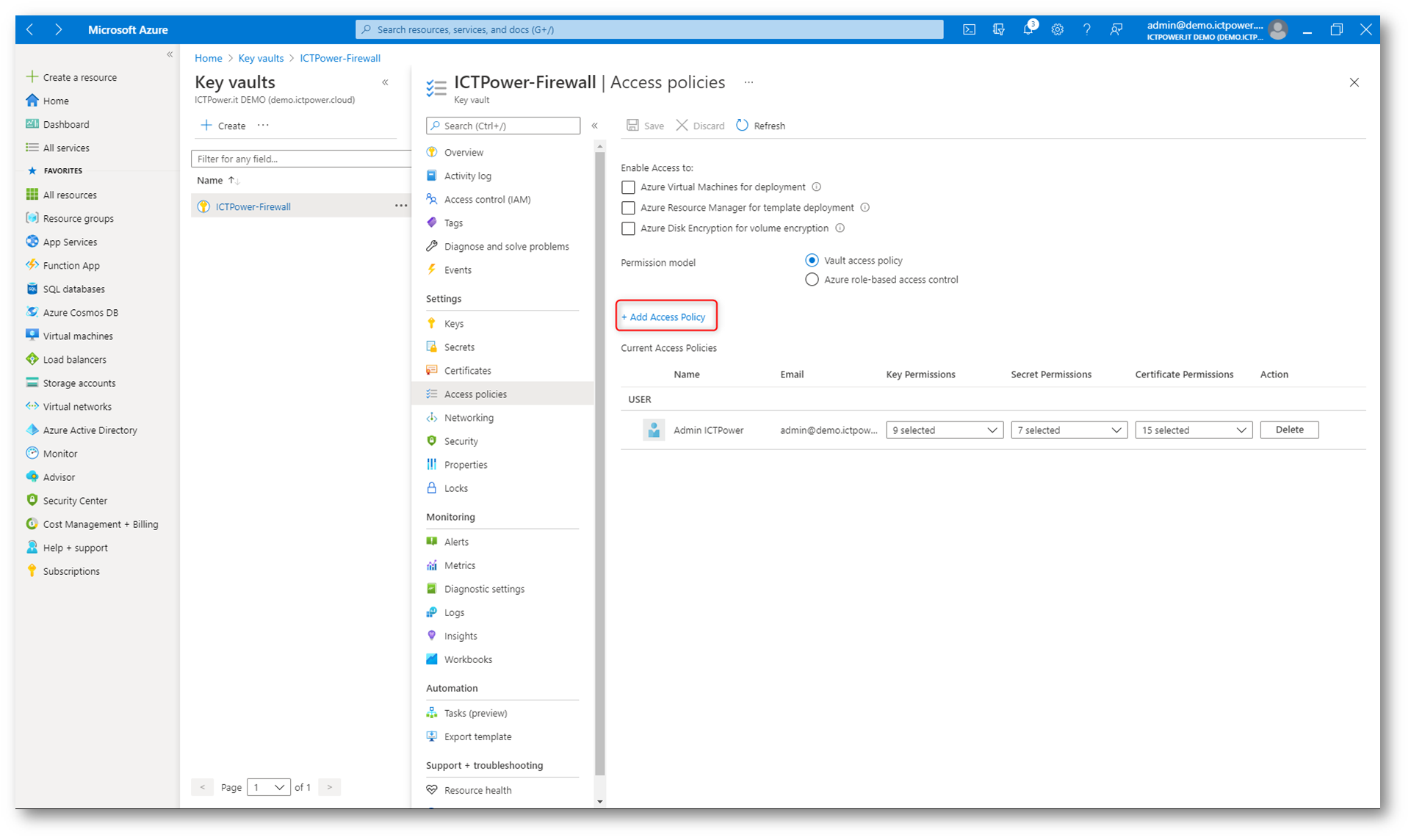Open ICTPower-Firewall vault in list
Viewport: 1411px width, 840px height.
click(253, 207)
